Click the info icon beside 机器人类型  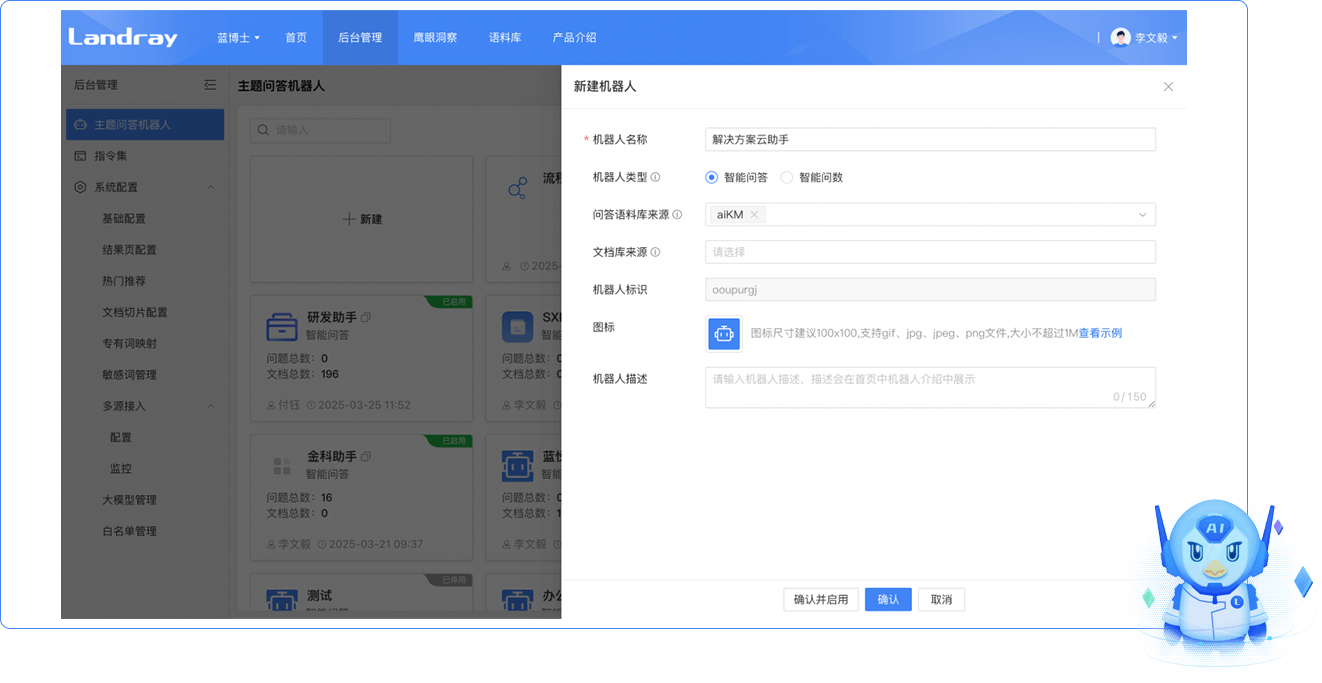pyautogui.click(x=656, y=177)
